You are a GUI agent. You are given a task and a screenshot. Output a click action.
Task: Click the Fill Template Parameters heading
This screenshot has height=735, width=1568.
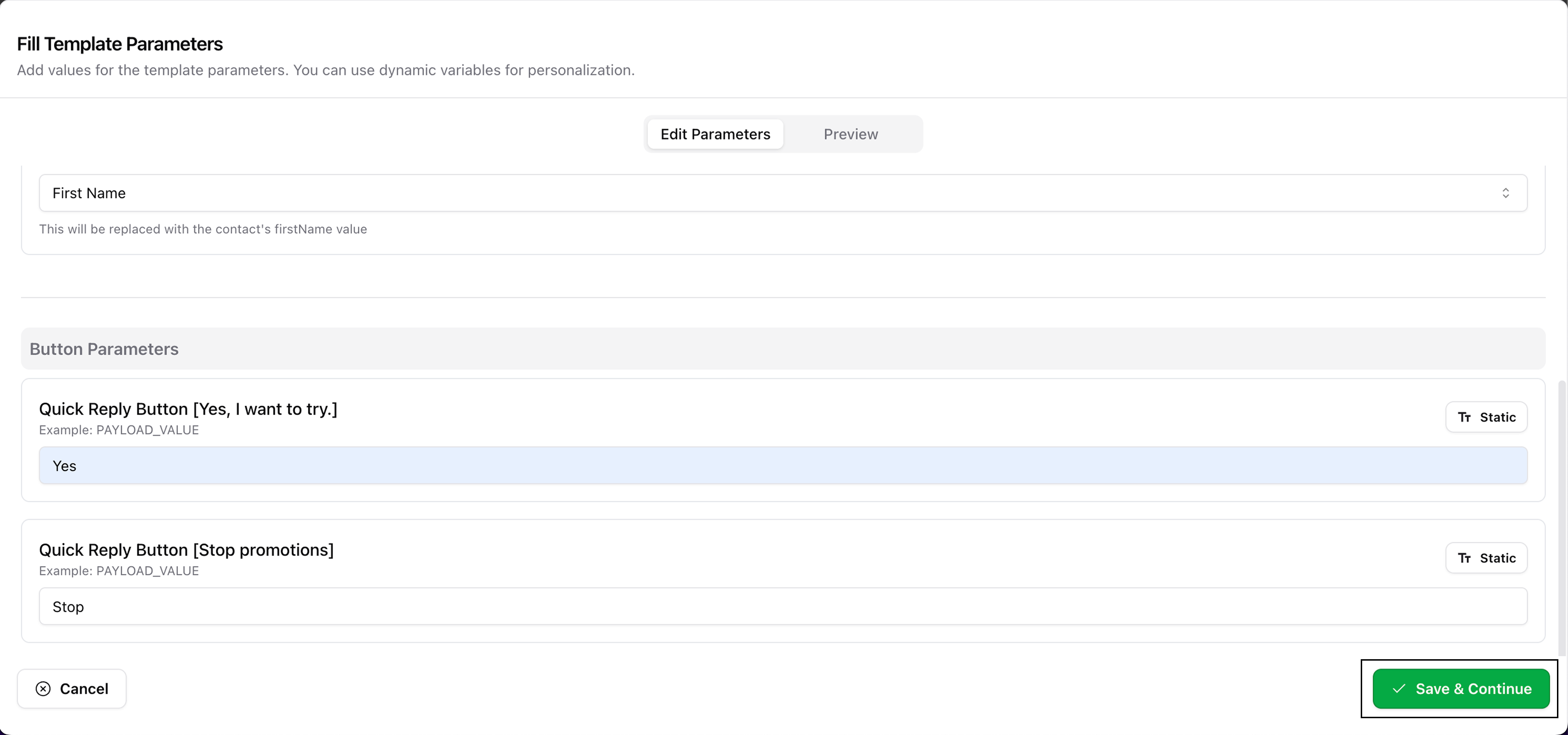120,44
